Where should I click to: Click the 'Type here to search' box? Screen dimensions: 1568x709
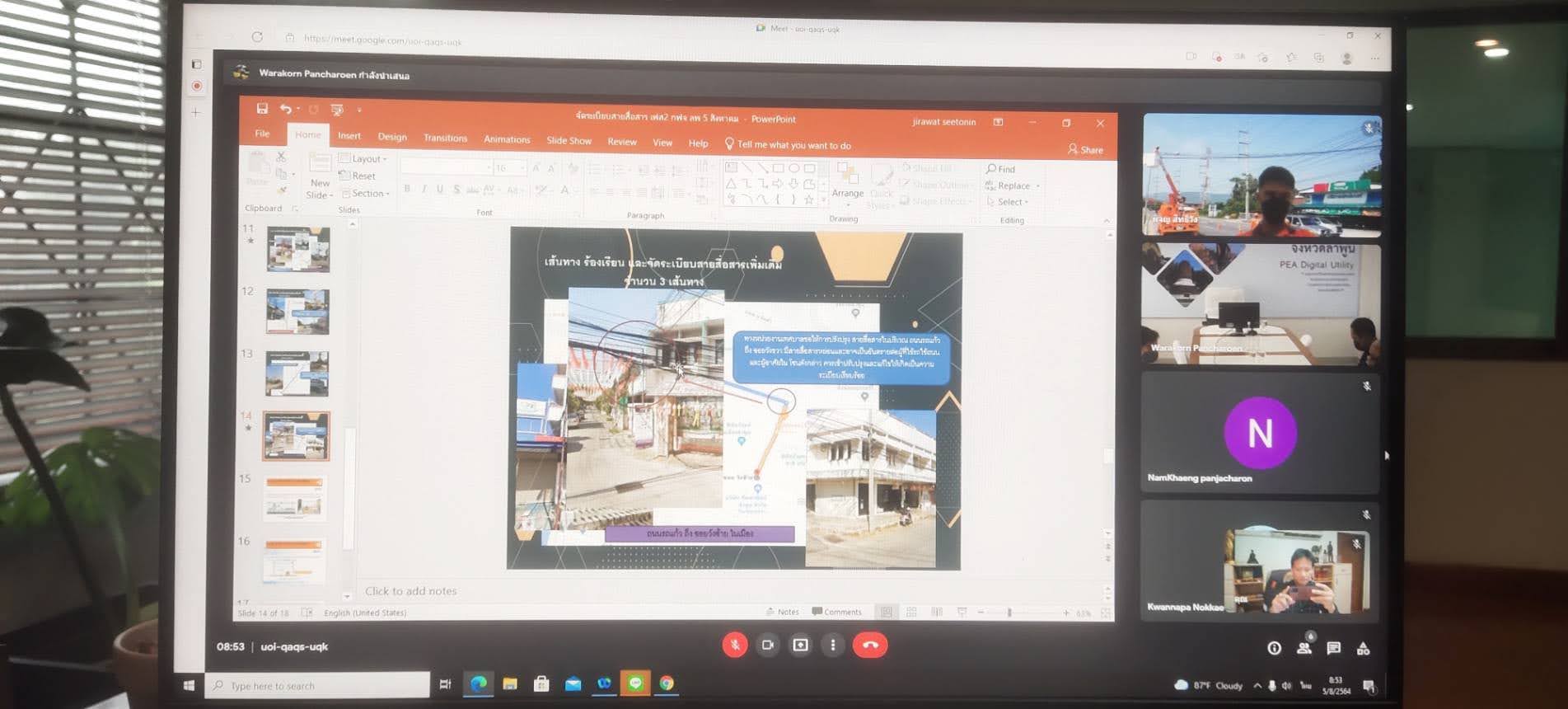point(318,685)
